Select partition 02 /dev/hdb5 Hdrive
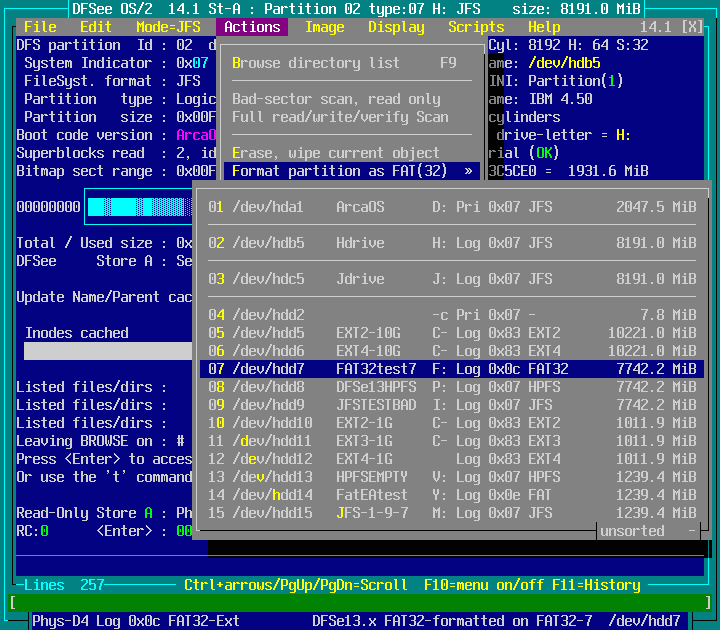This screenshot has width=720, height=630. pyautogui.click(x=452, y=243)
